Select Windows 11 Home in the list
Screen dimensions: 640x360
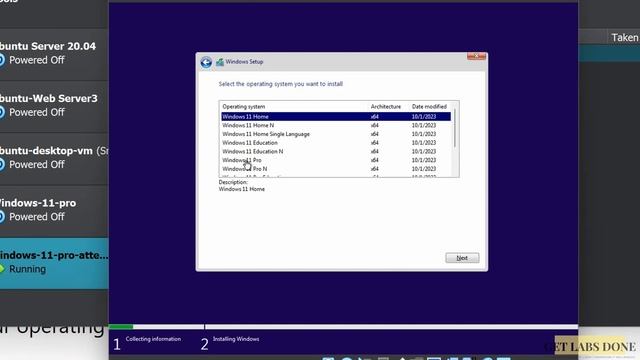pyautogui.click(x=336, y=117)
